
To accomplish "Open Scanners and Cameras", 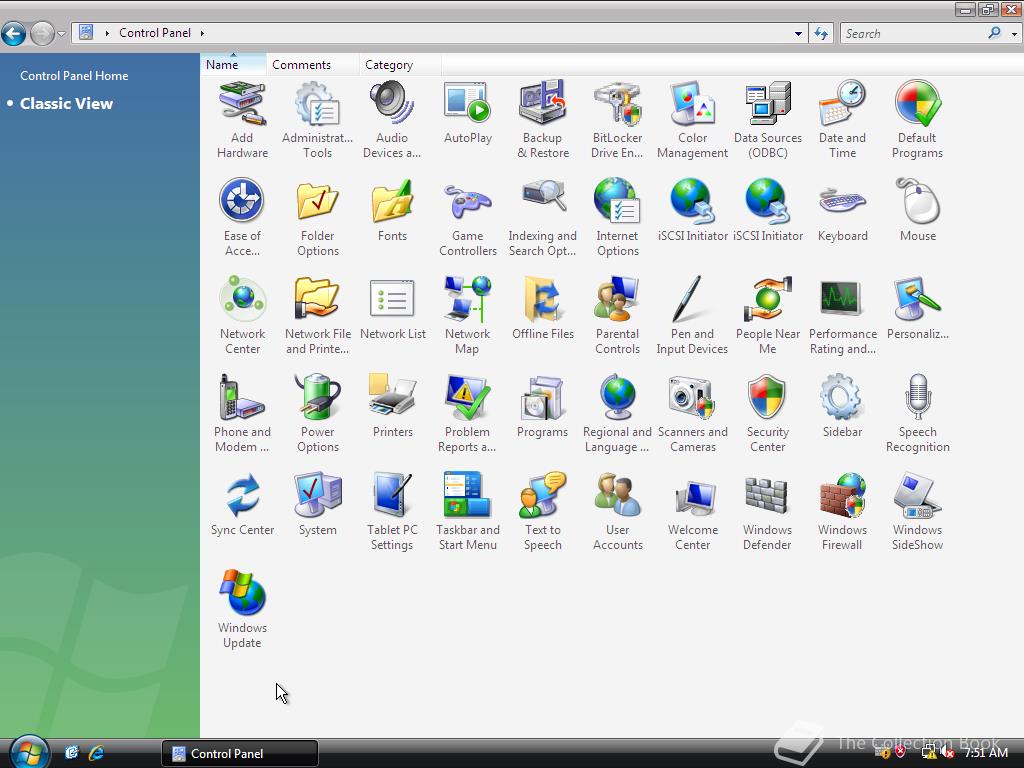I will 692,413.
